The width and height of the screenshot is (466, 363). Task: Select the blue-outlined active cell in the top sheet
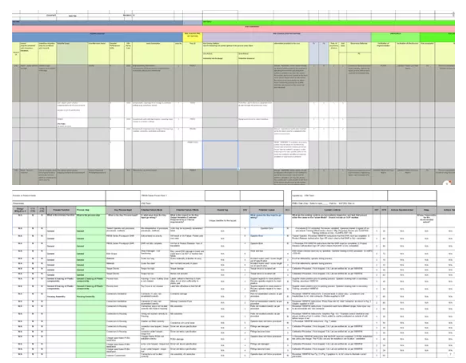tap(220, 155)
